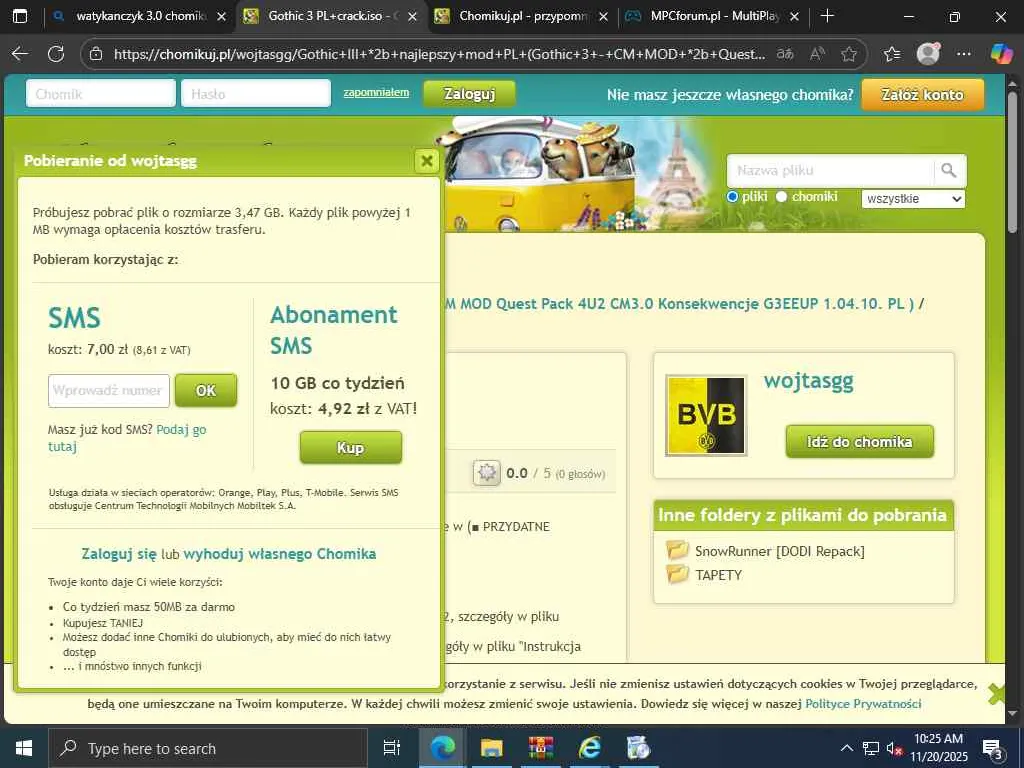Open Internet Explorer from taskbar
Image resolution: width=1024 pixels, height=768 pixels.
point(590,748)
